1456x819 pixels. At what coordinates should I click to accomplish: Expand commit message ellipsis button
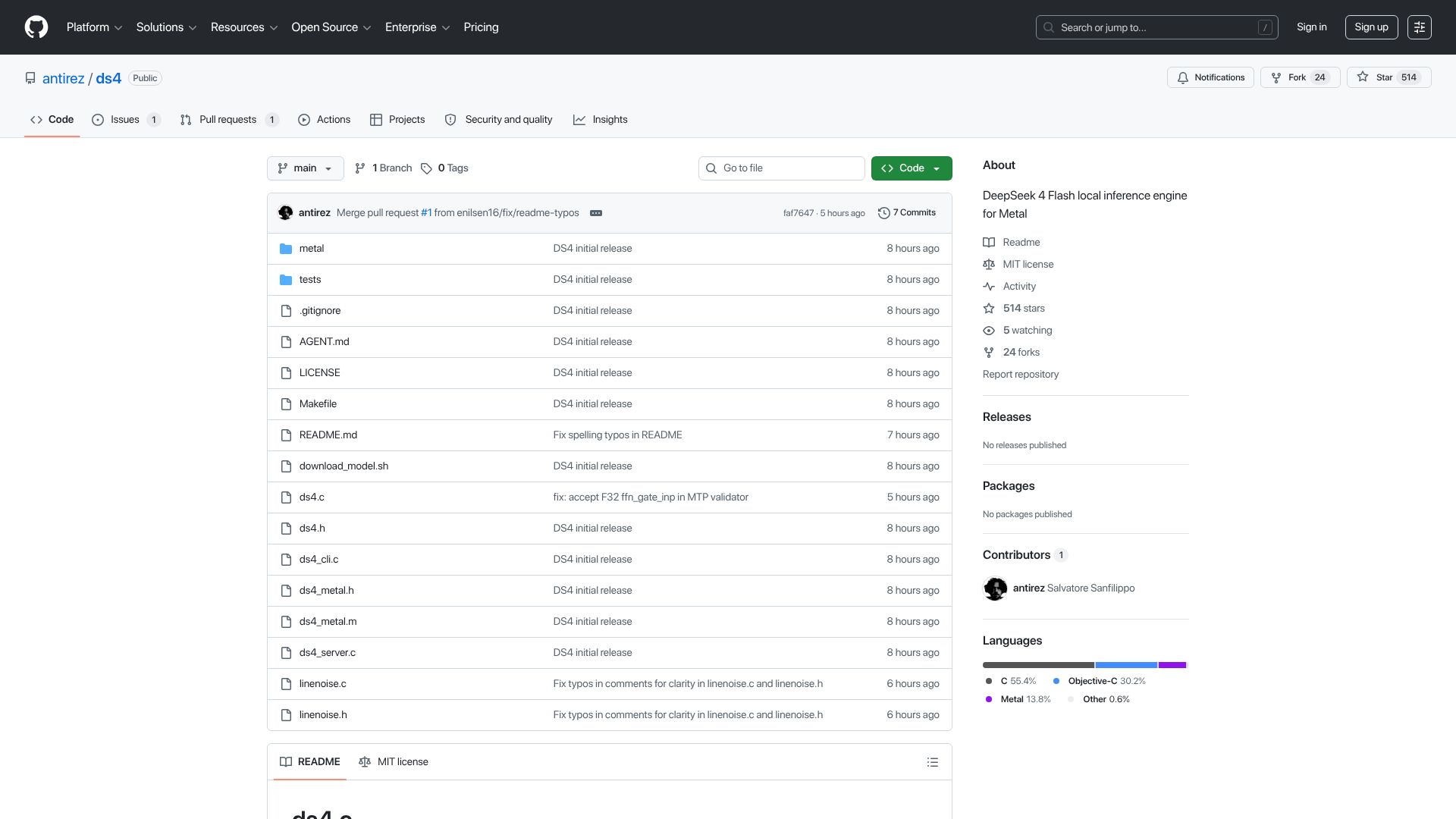coord(596,213)
